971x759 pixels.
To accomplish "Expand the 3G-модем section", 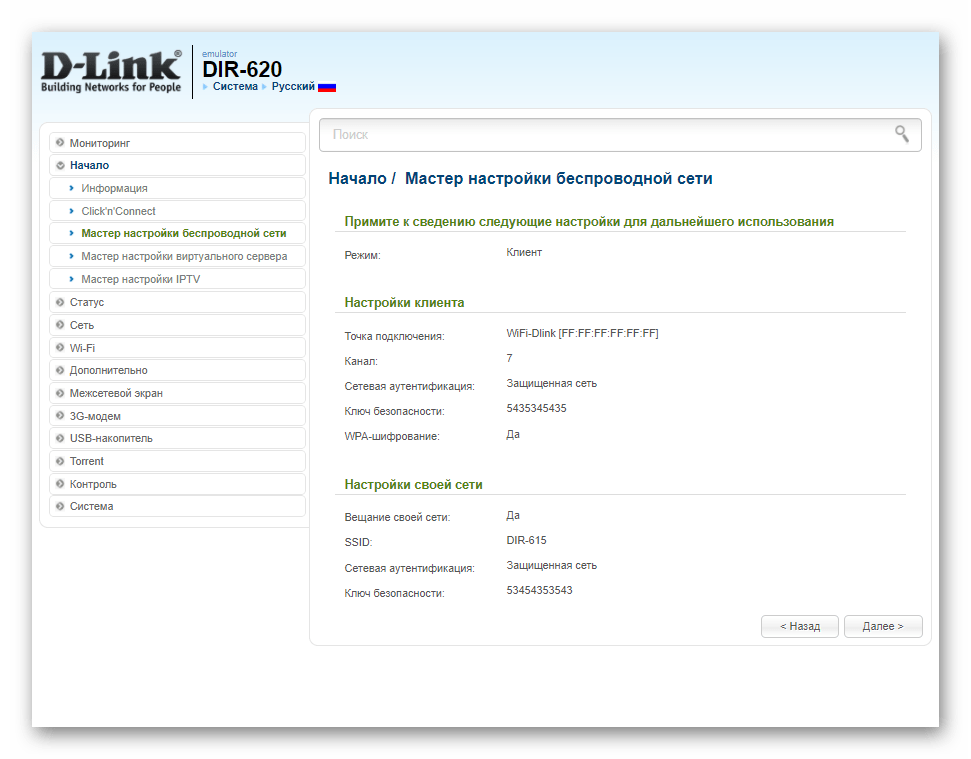I will pos(95,416).
